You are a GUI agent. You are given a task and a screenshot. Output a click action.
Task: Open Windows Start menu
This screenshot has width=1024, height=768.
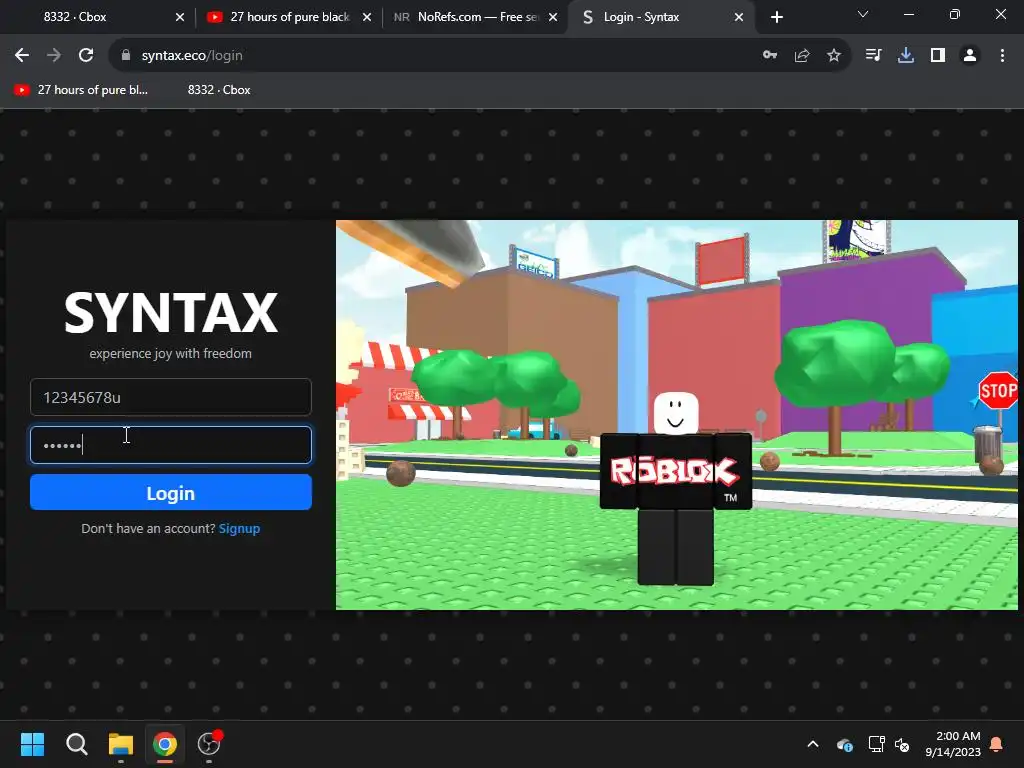pyautogui.click(x=32, y=744)
